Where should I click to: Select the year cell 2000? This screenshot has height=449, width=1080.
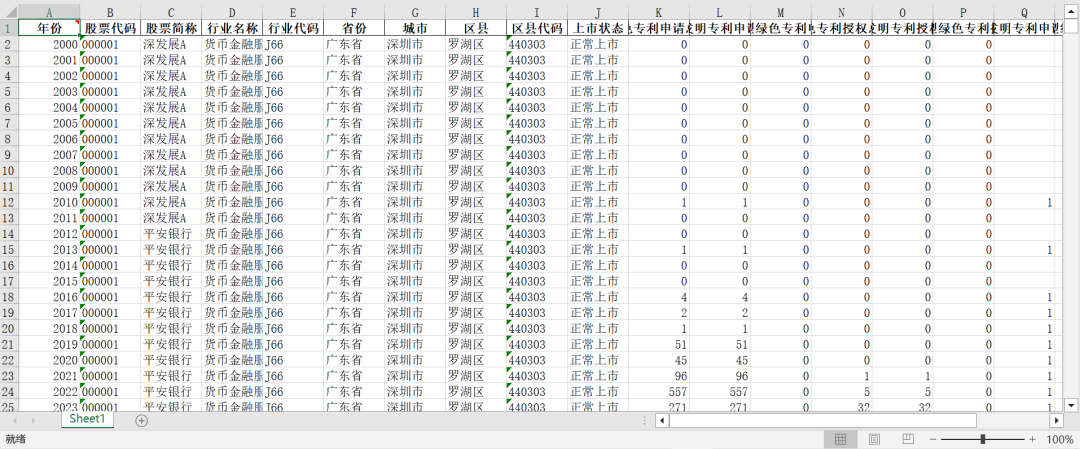(x=49, y=44)
